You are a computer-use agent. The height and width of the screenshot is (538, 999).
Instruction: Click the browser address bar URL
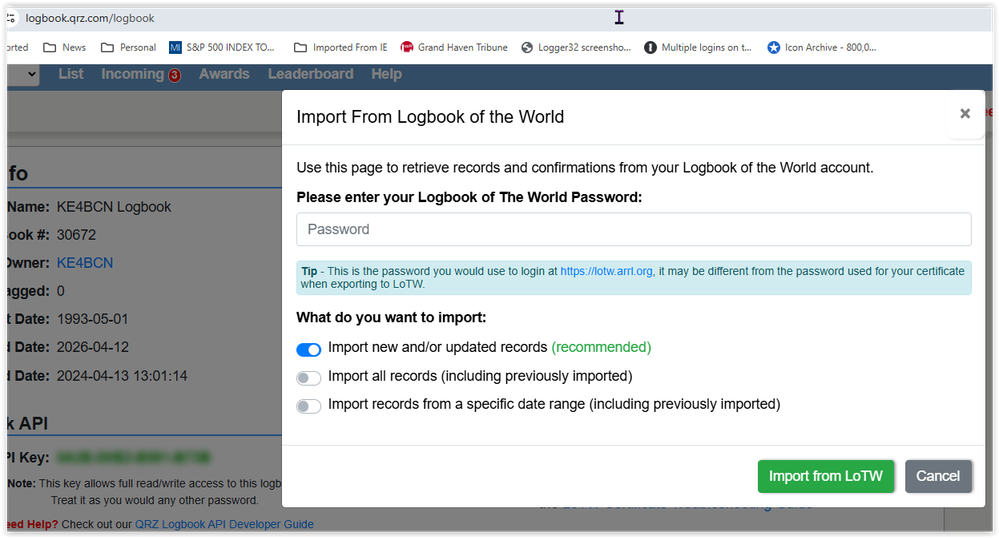(90, 18)
